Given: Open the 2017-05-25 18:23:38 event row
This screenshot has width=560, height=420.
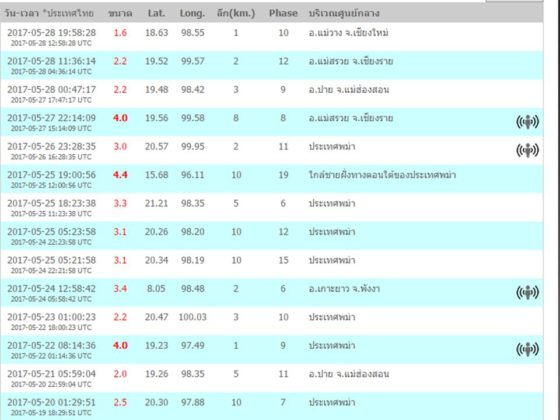Looking at the screenshot, I should [272, 207].
